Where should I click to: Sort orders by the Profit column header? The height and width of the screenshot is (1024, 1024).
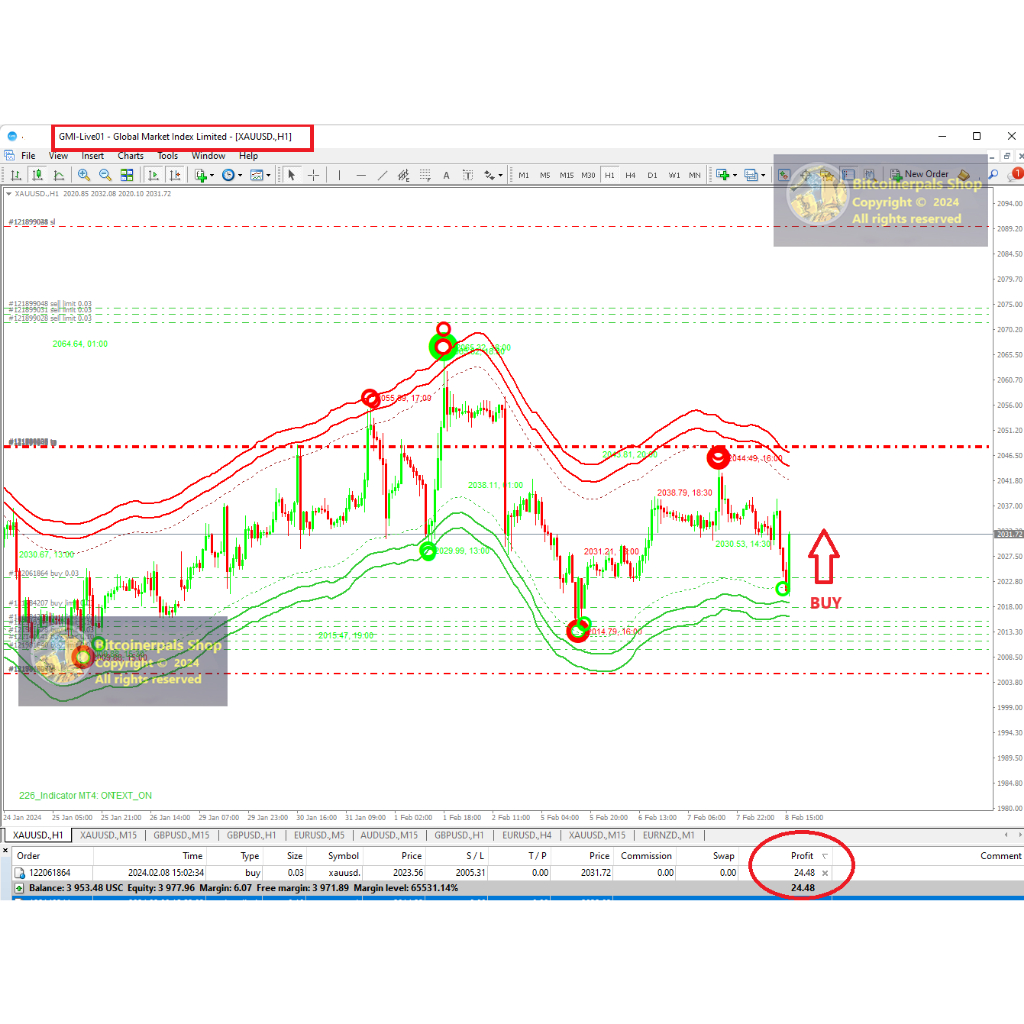(x=801, y=856)
